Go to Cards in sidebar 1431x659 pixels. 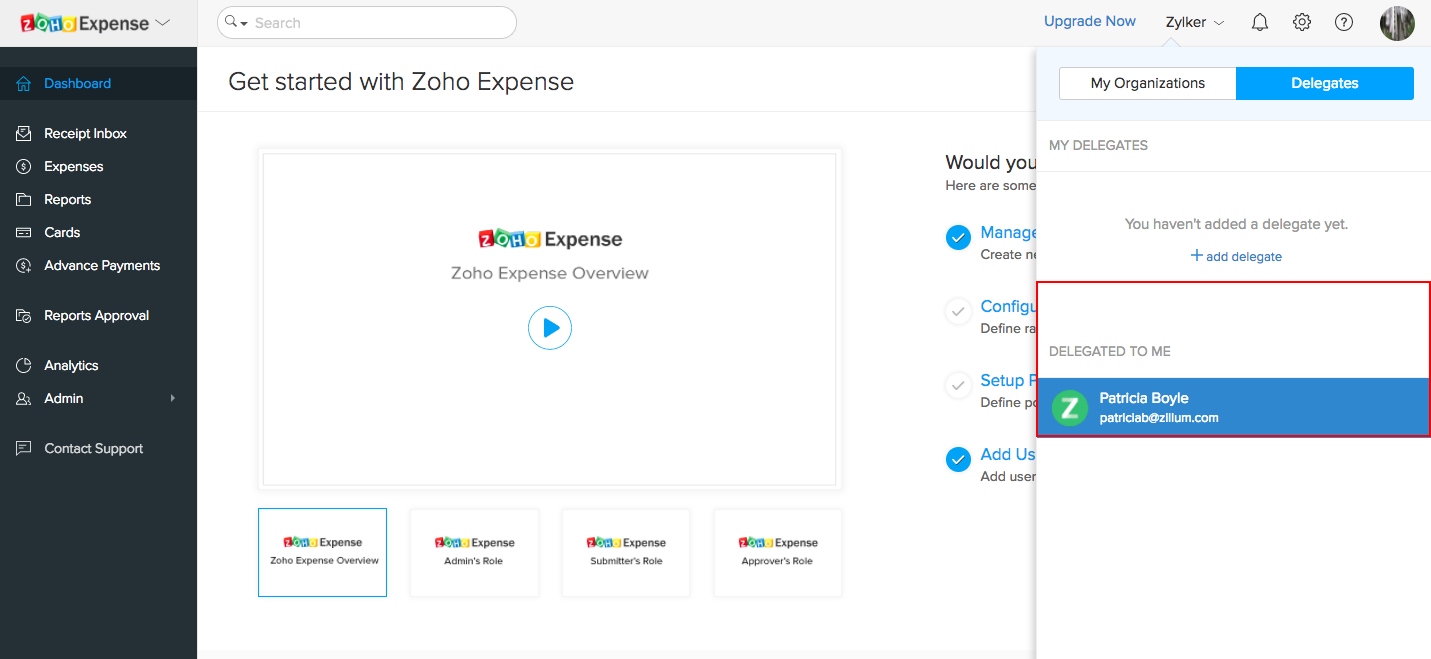click(62, 232)
